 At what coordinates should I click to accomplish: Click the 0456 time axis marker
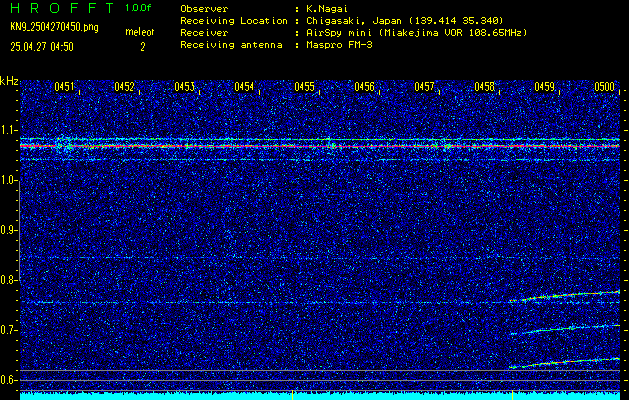365,87
